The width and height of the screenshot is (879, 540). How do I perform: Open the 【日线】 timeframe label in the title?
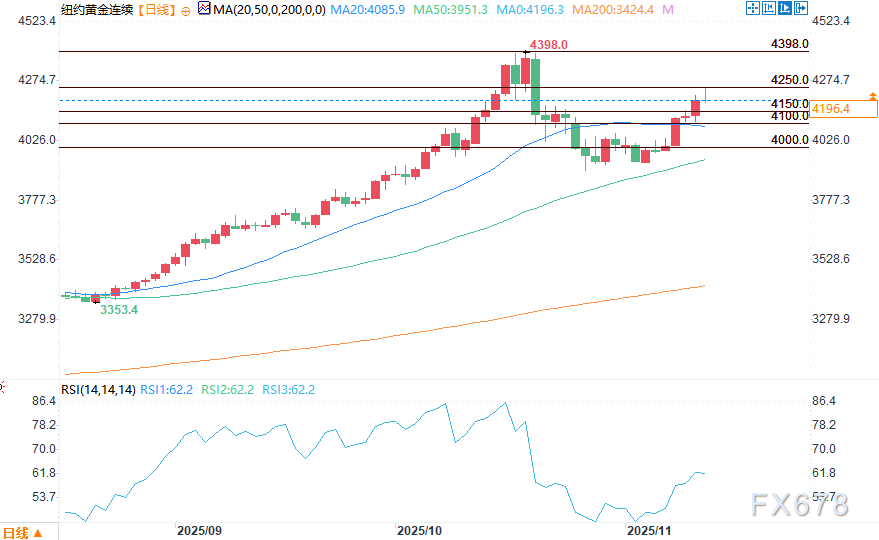pyautogui.click(x=155, y=9)
